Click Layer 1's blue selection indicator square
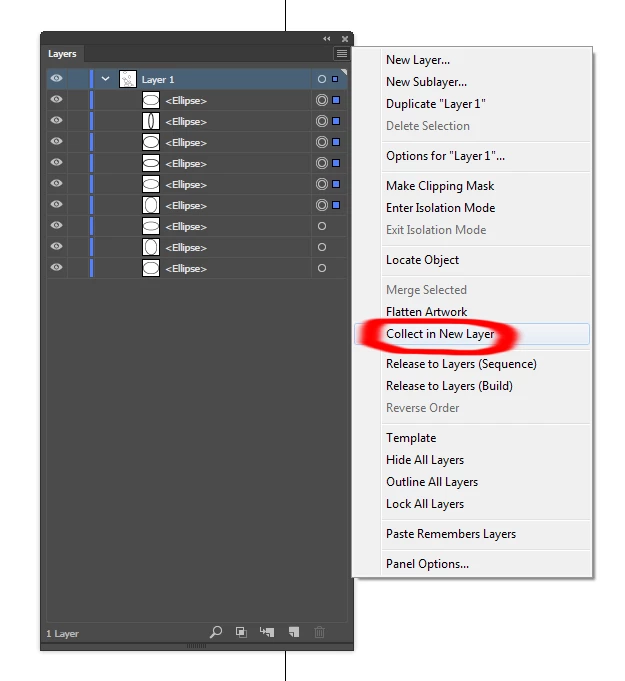 coord(335,79)
